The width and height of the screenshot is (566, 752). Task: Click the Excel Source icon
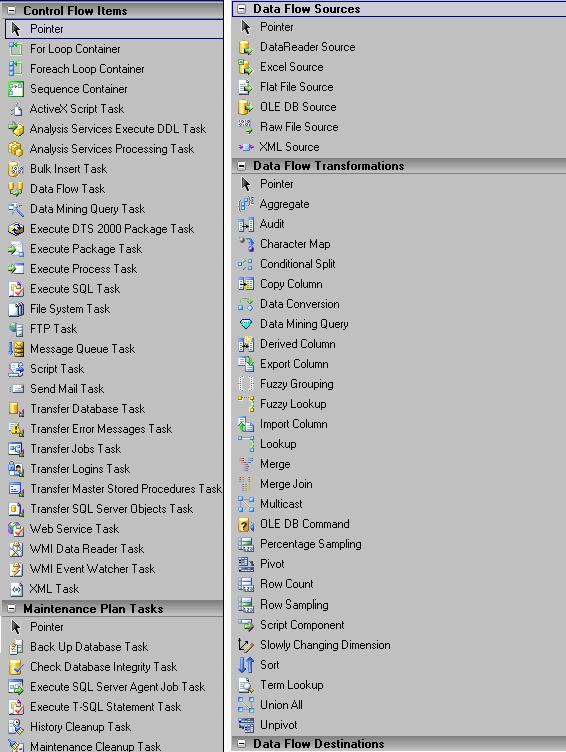(x=246, y=67)
